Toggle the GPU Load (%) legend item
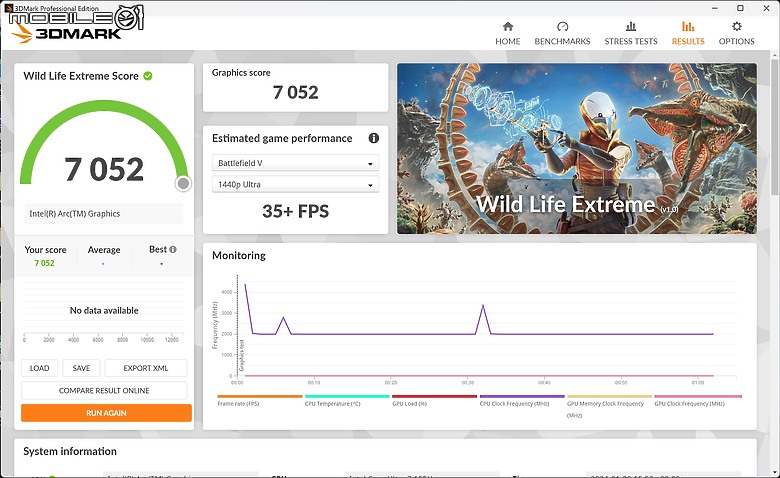Screen dimensions: 780x478 [x=434, y=400]
